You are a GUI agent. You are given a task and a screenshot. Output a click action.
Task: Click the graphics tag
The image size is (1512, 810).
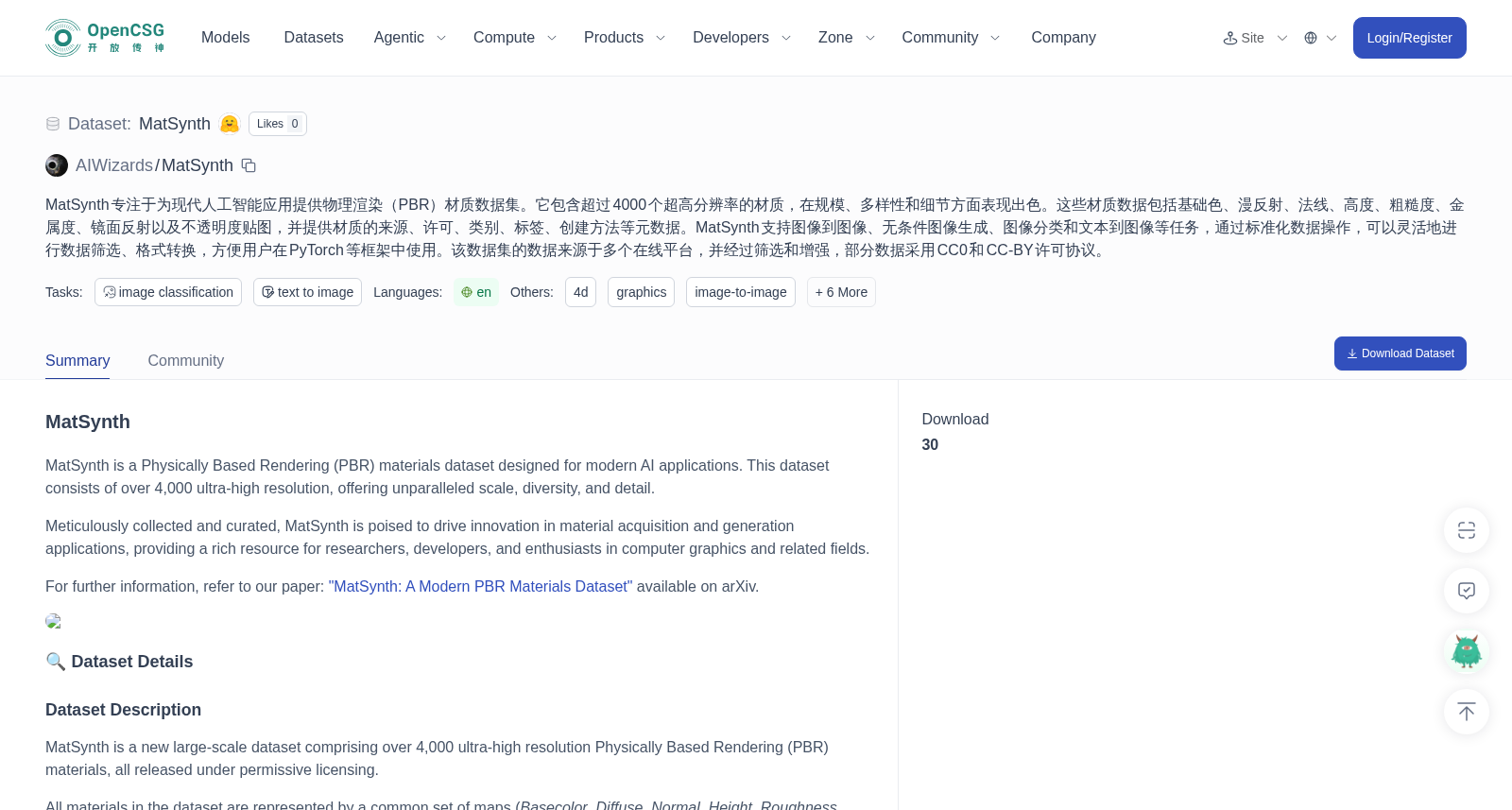pos(641,292)
